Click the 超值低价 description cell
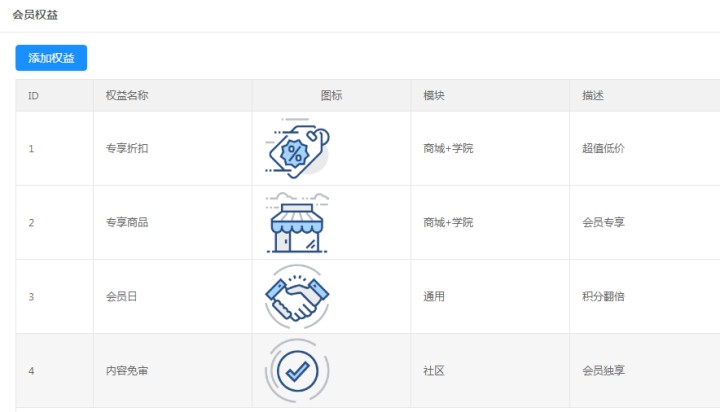720x412 pixels. 603,148
